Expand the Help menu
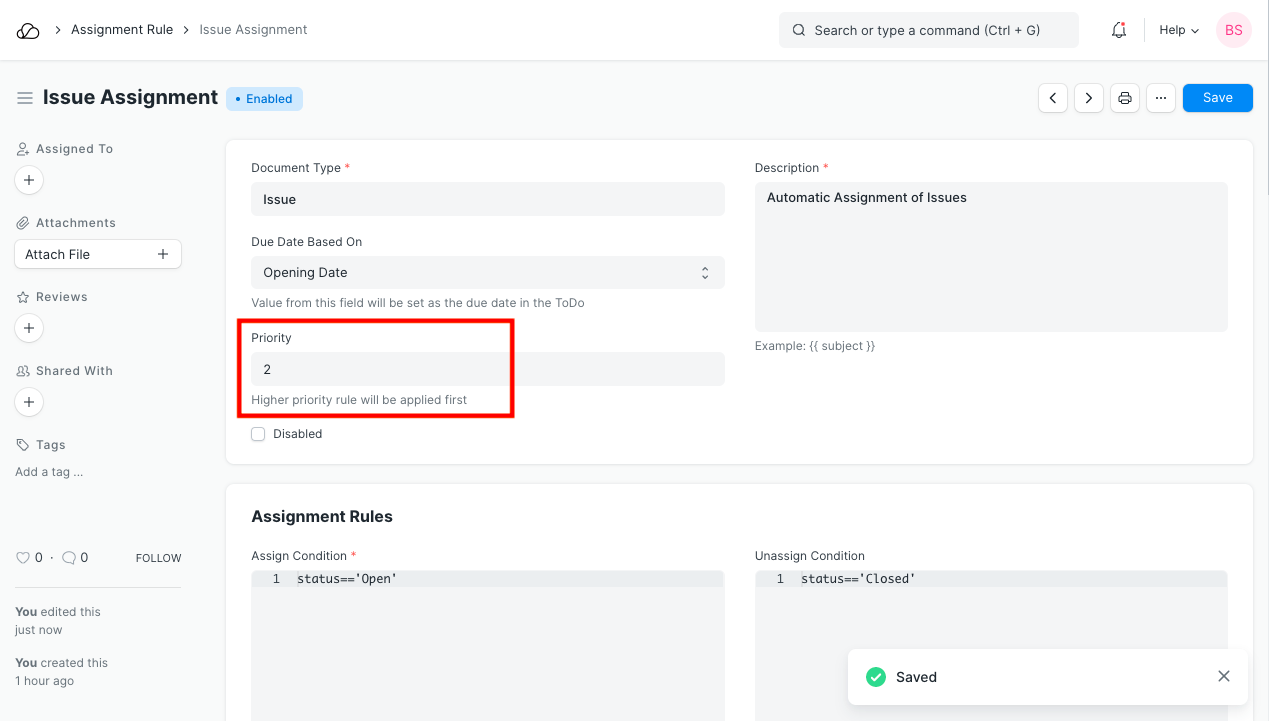The width and height of the screenshot is (1269, 721). coord(1178,30)
